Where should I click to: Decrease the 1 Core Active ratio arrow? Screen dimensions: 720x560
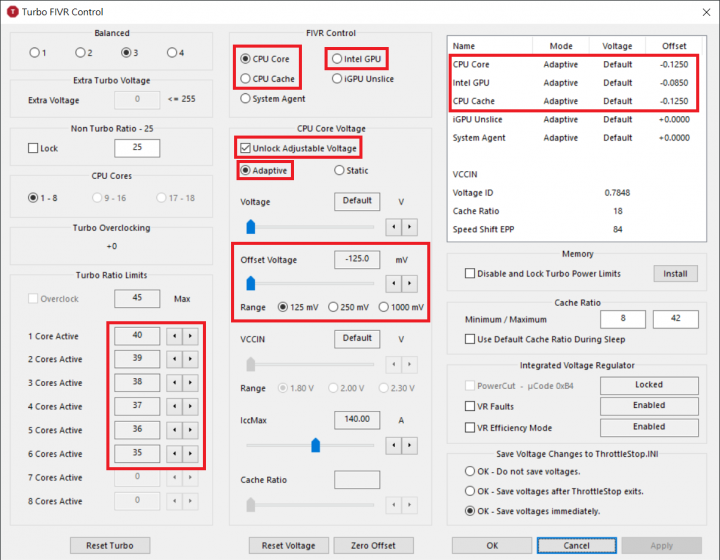tap(174, 336)
